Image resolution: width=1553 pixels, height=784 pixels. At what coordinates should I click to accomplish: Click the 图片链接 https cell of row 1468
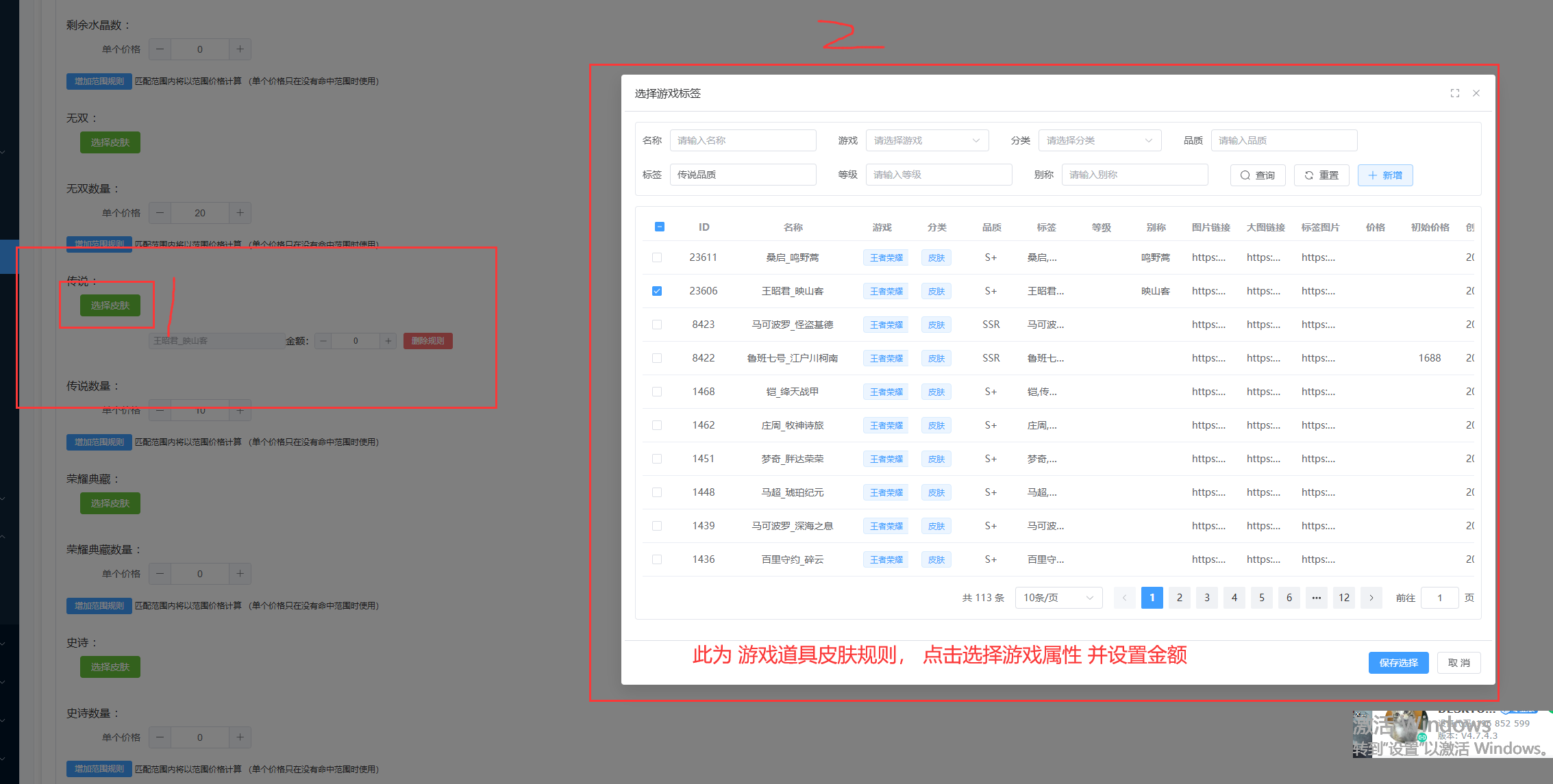(x=1208, y=392)
